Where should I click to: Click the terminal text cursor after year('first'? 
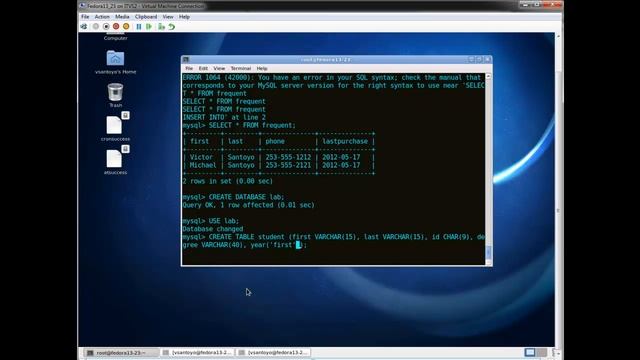298,245
